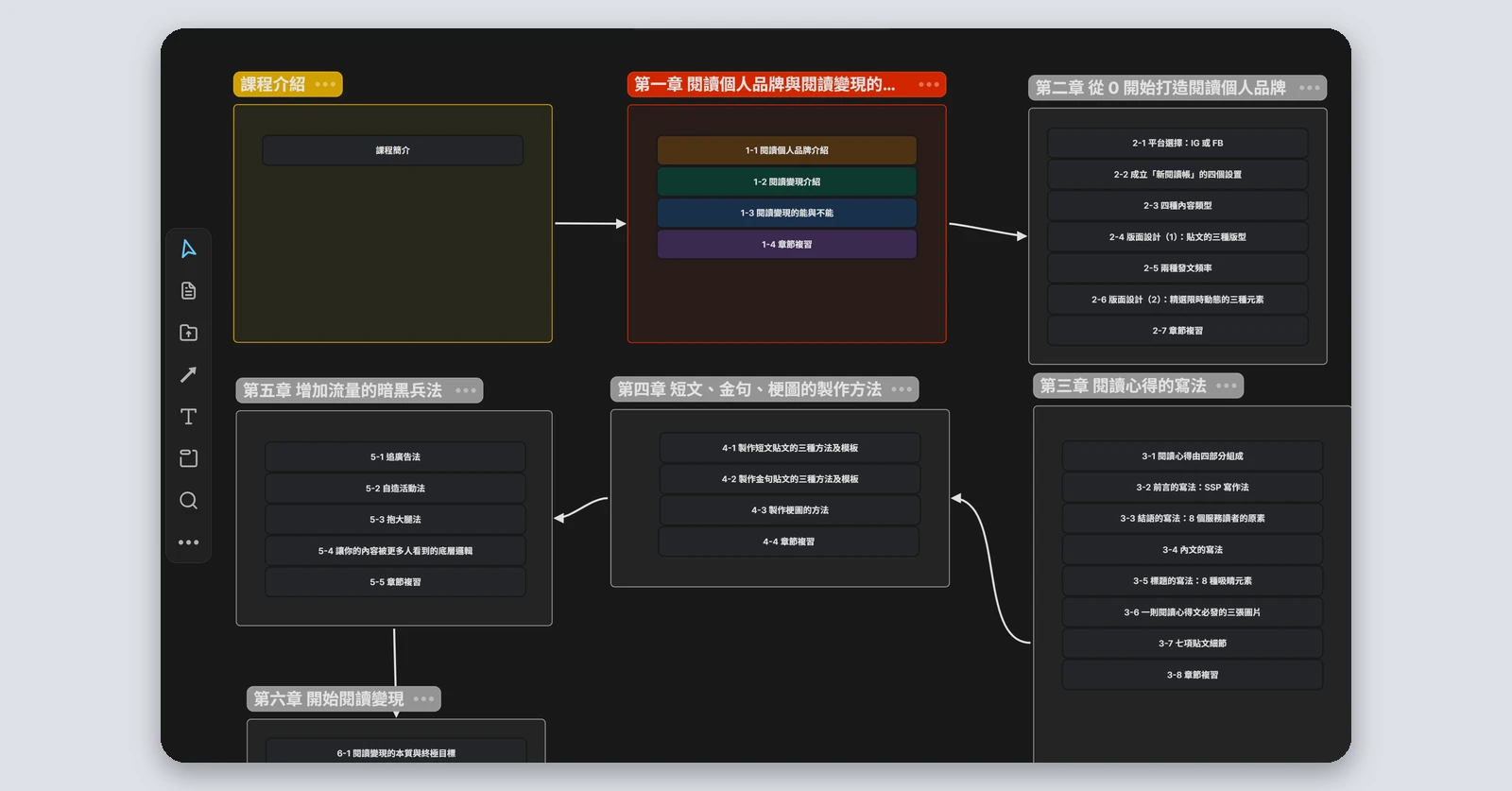Open the three-dot menu on 第三章 section
This screenshot has height=791, width=1512.
click(1227, 386)
